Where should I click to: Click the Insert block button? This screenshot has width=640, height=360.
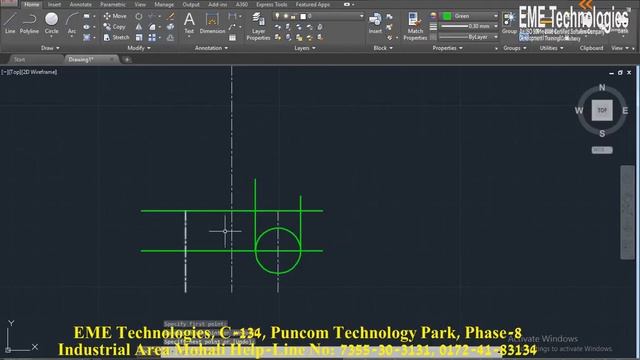click(375, 23)
